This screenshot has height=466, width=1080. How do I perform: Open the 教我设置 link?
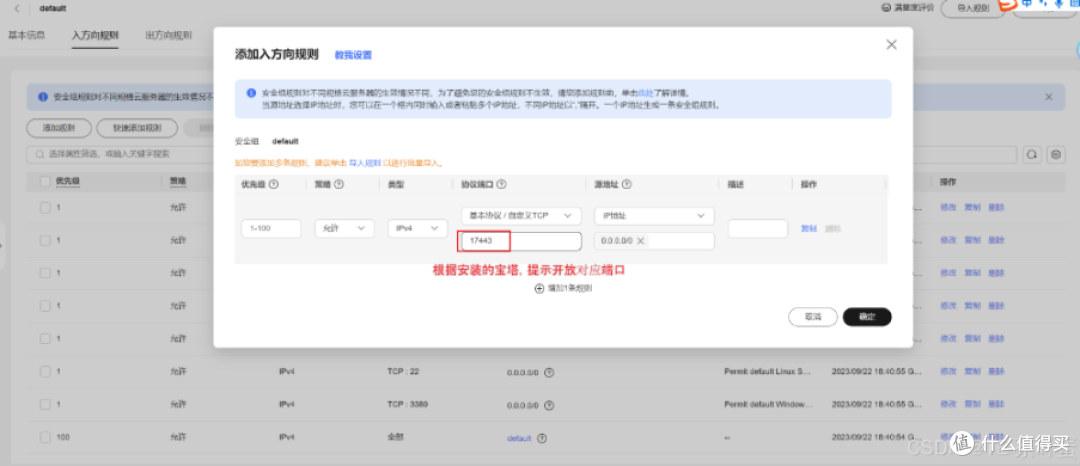tap(353, 55)
